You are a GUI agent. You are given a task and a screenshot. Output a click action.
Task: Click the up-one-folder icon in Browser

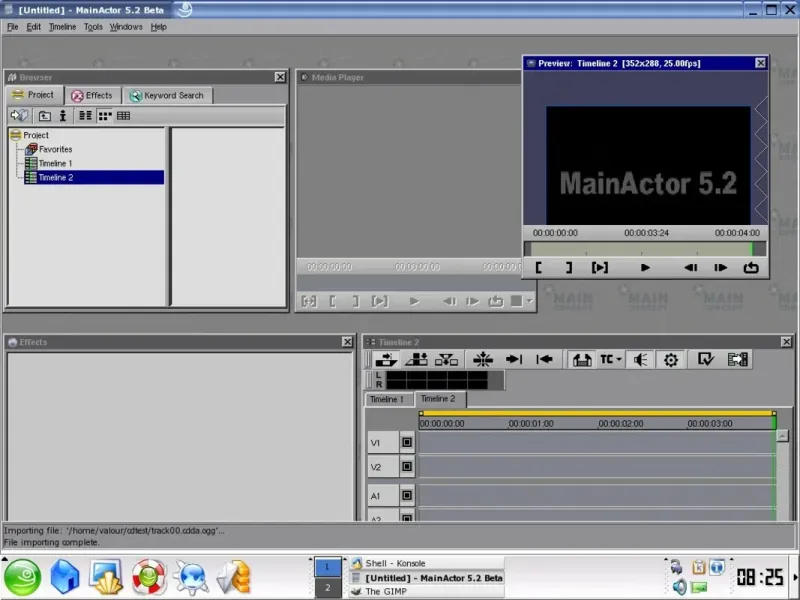pos(45,116)
